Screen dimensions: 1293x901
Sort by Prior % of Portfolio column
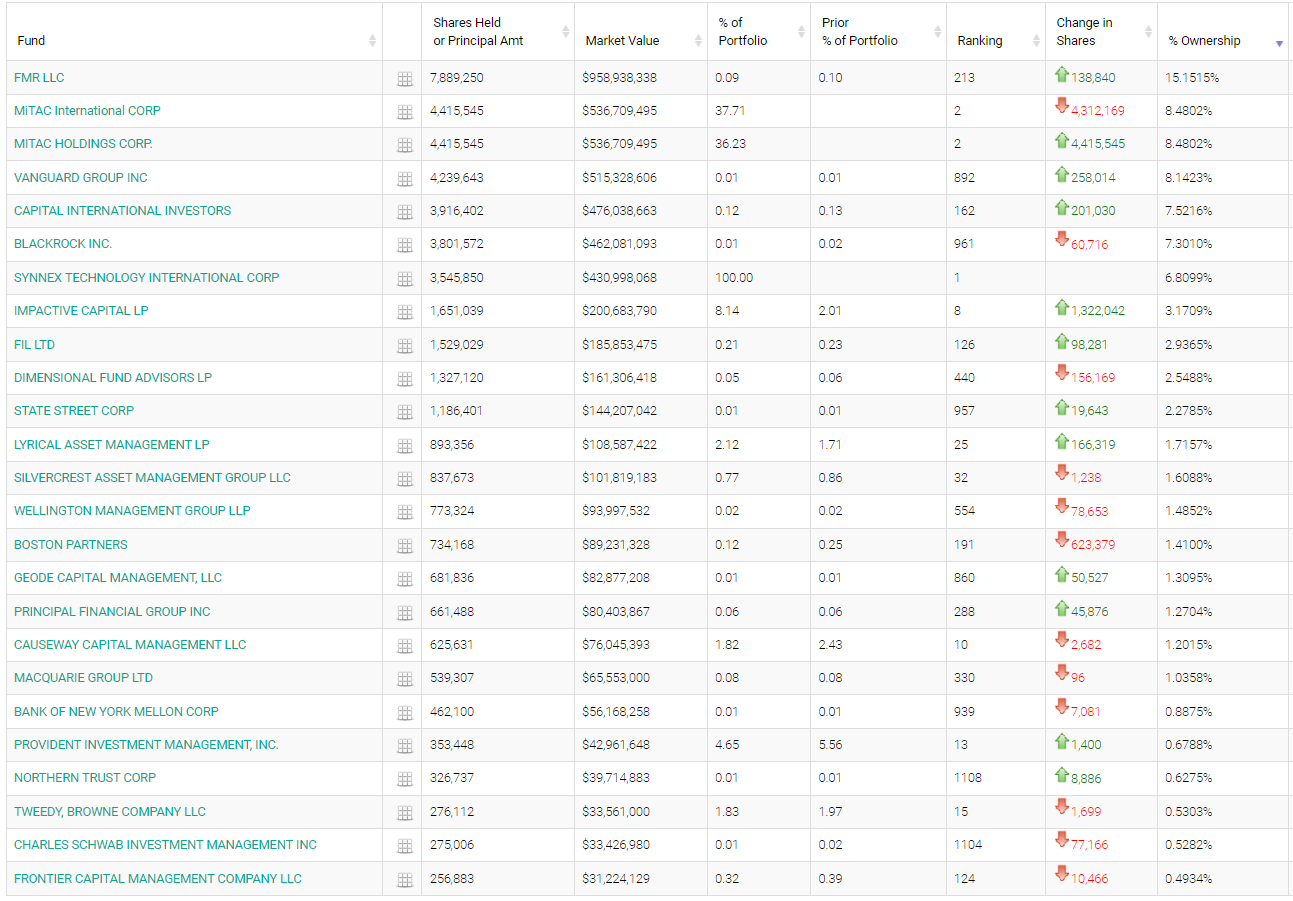pyautogui.click(x=938, y=32)
